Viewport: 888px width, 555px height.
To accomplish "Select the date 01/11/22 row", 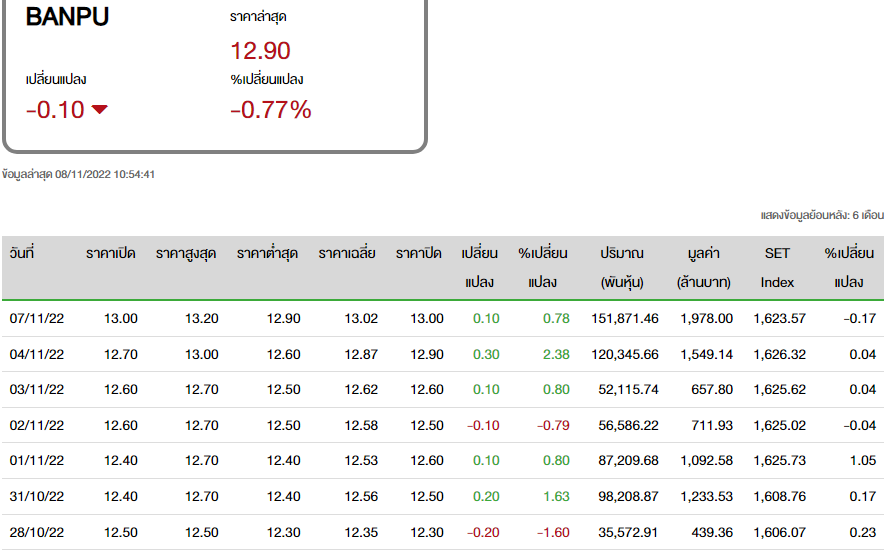I will pyautogui.click(x=443, y=460).
